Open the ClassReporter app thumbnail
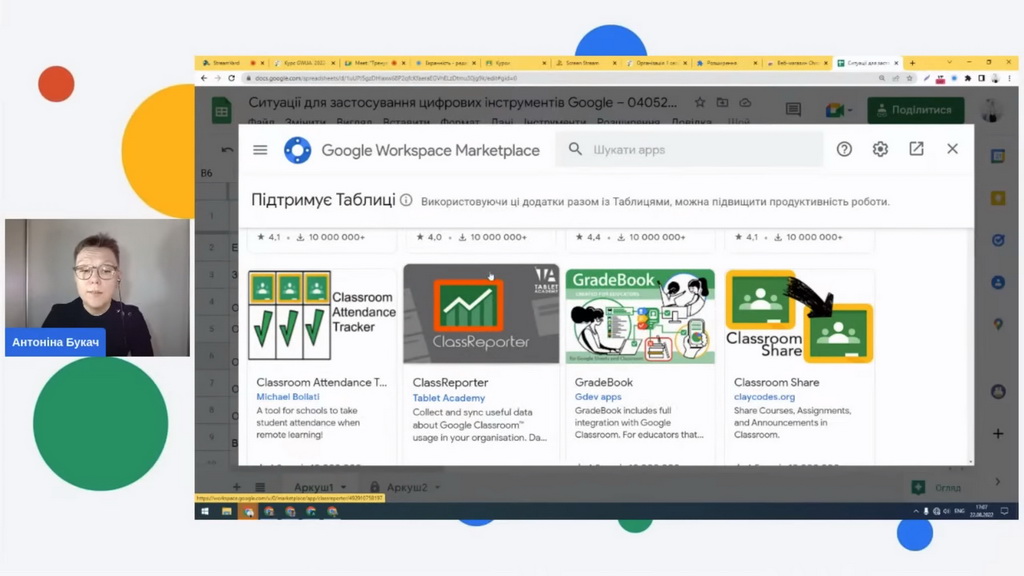This screenshot has width=1024, height=576. pos(481,313)
